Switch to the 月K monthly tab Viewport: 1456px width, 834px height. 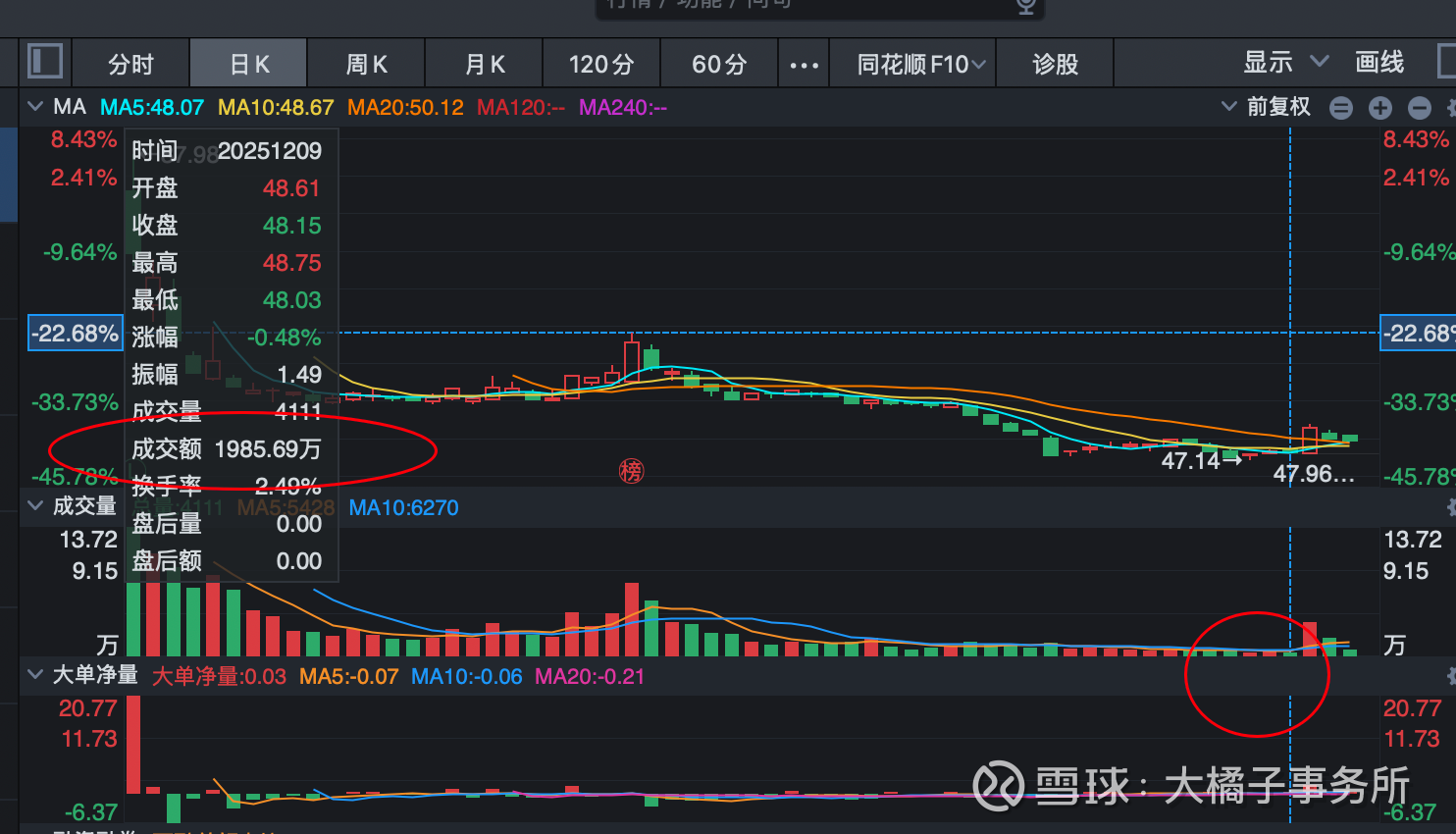(x=485, y=64)
